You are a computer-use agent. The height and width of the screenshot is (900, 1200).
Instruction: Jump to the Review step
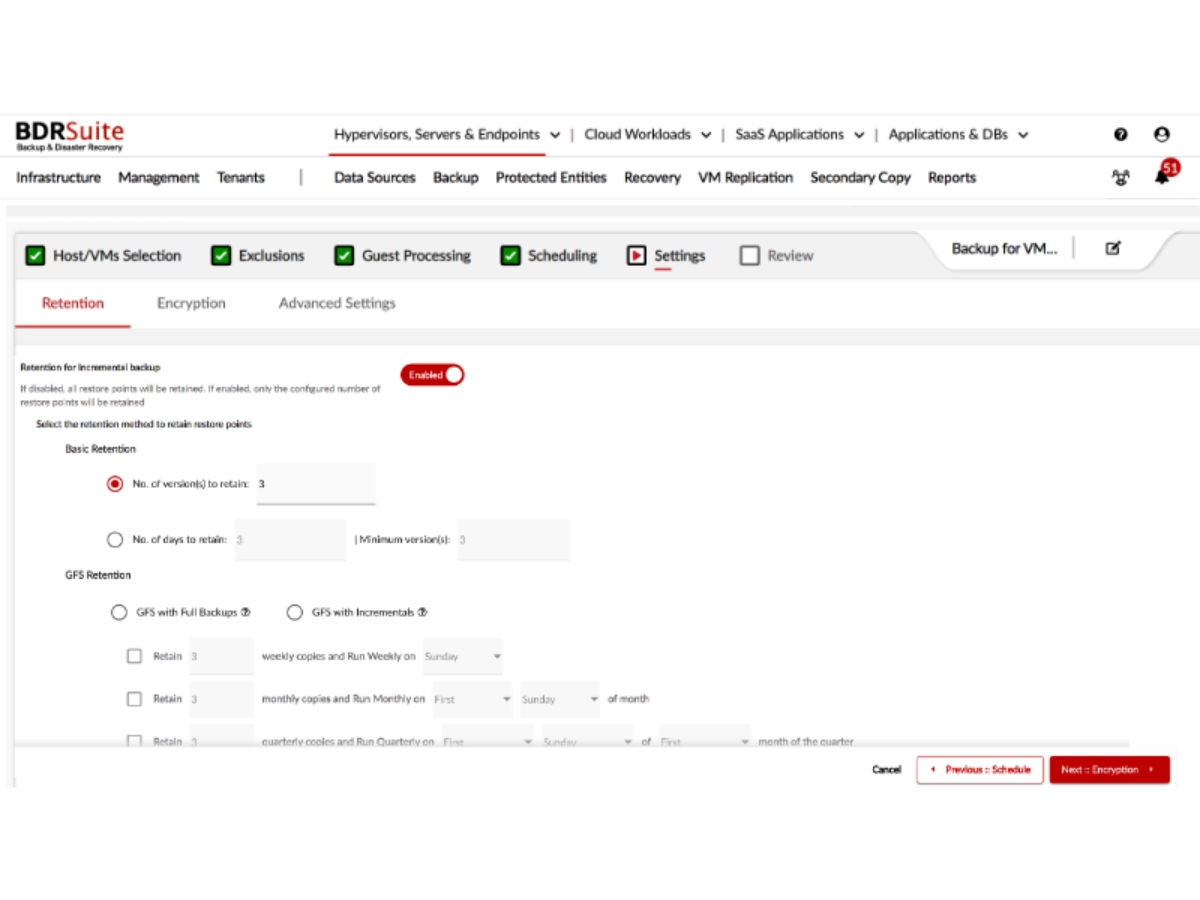click(x=777, y=256)
